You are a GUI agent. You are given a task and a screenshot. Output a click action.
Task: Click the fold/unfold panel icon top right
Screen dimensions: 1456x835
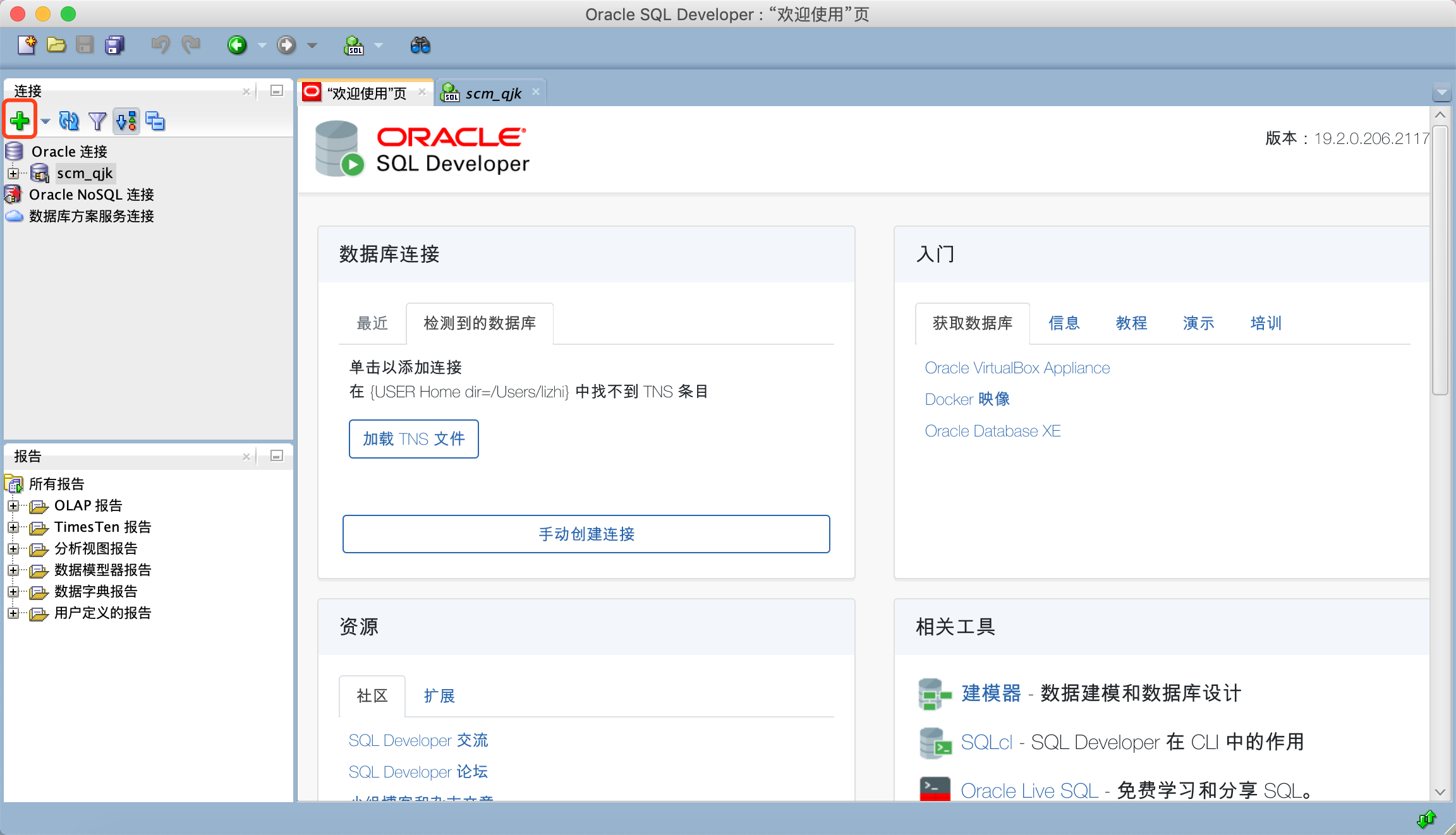click(x=1441, y=92)
